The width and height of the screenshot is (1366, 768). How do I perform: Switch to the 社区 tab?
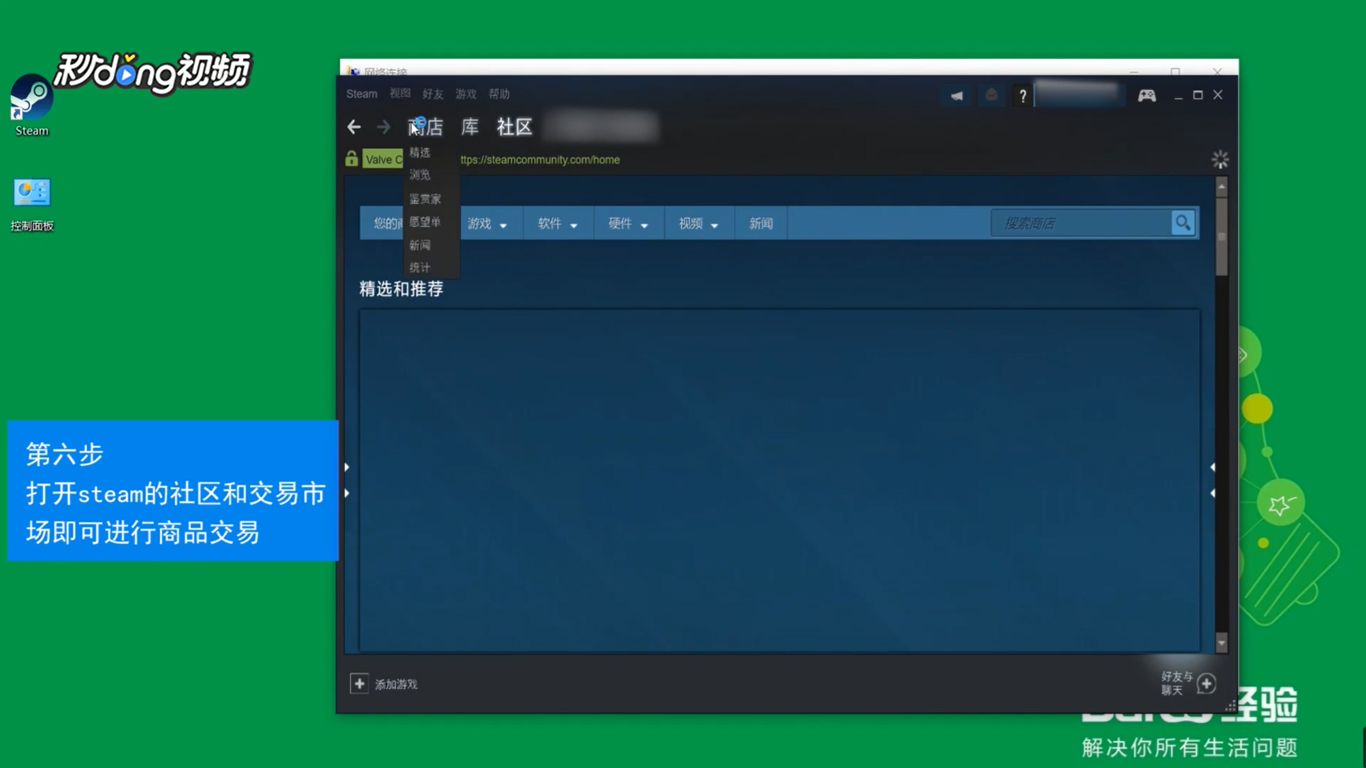pyautogui.click(x=515, y=127)
